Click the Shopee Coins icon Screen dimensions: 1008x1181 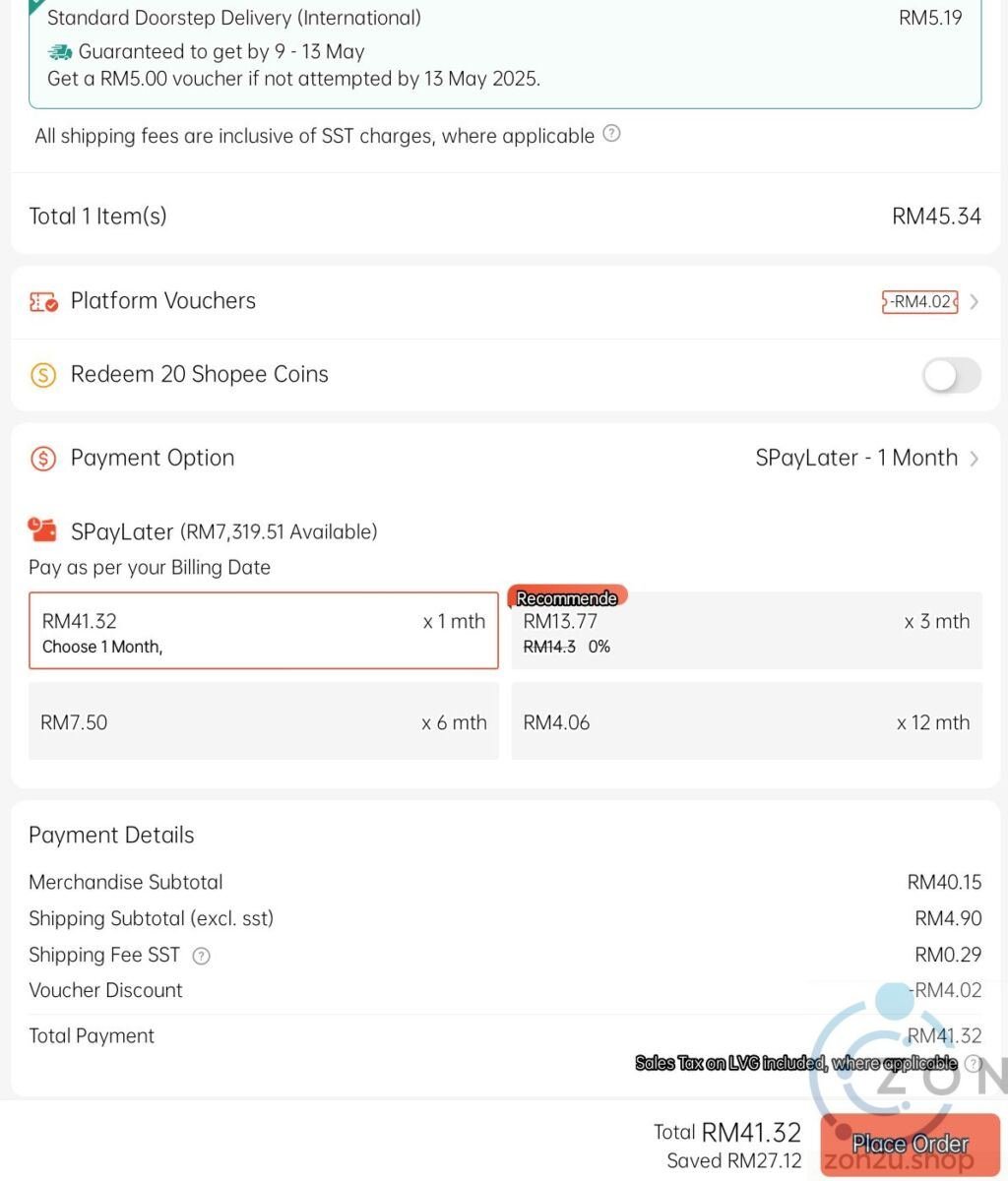click(x=43, y=375)
